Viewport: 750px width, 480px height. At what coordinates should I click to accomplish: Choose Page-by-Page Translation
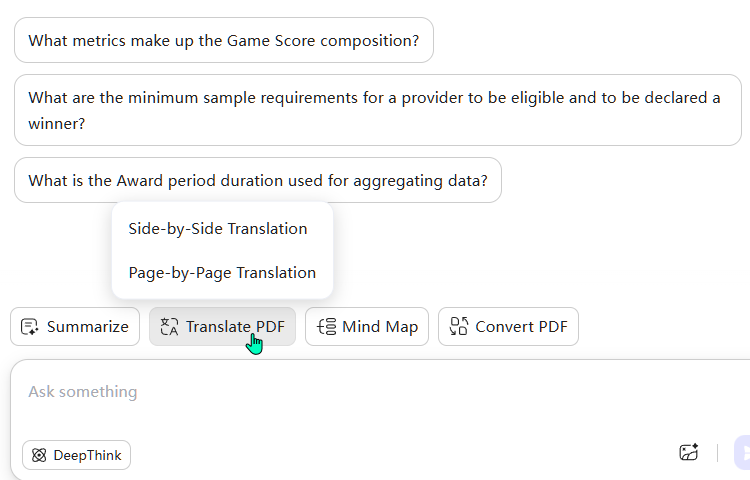pos(222,273)
